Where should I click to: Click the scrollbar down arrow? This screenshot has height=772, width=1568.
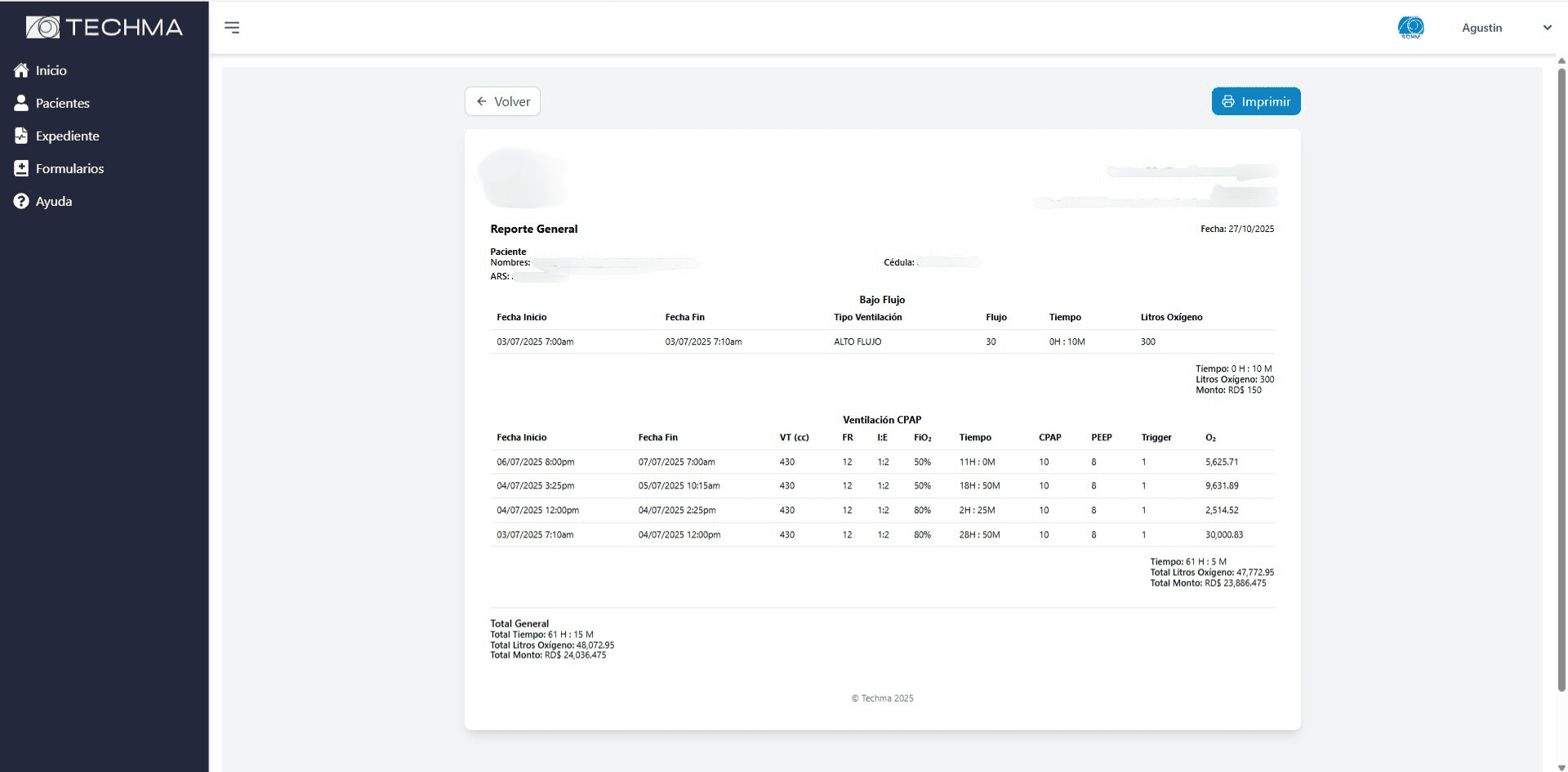(1561, 767)
